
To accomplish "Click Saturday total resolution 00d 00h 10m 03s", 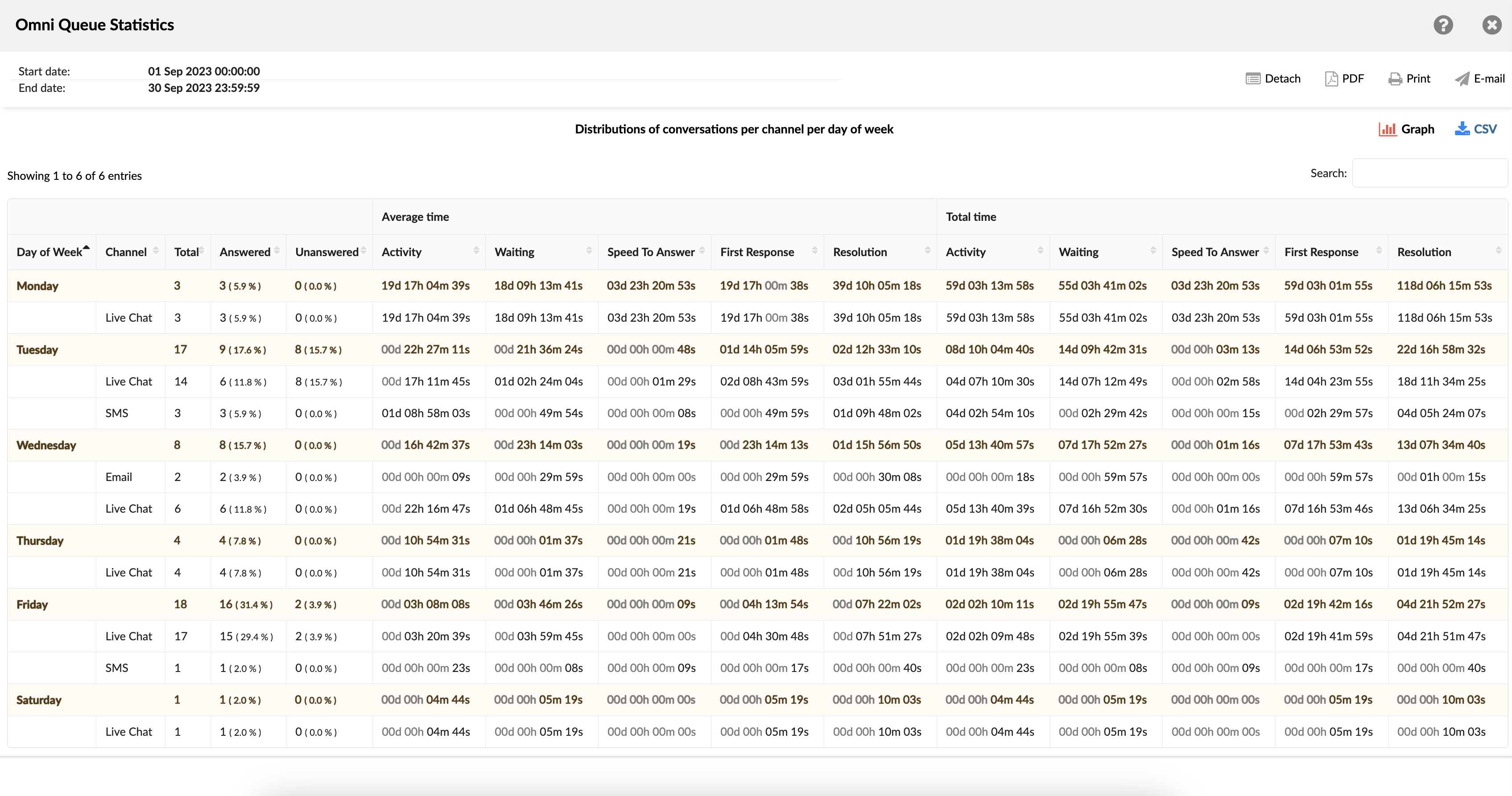I will click(1441, 700).
